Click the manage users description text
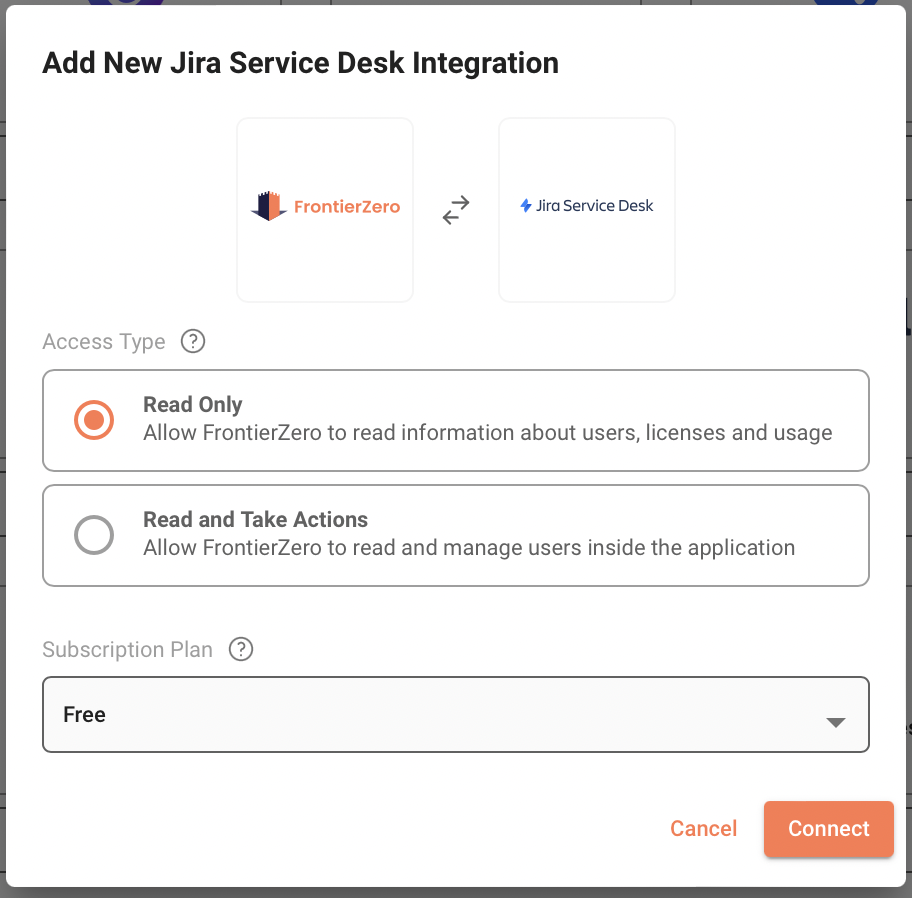The width and height of the screenshot is (912, 898). (x=468, y=548)
